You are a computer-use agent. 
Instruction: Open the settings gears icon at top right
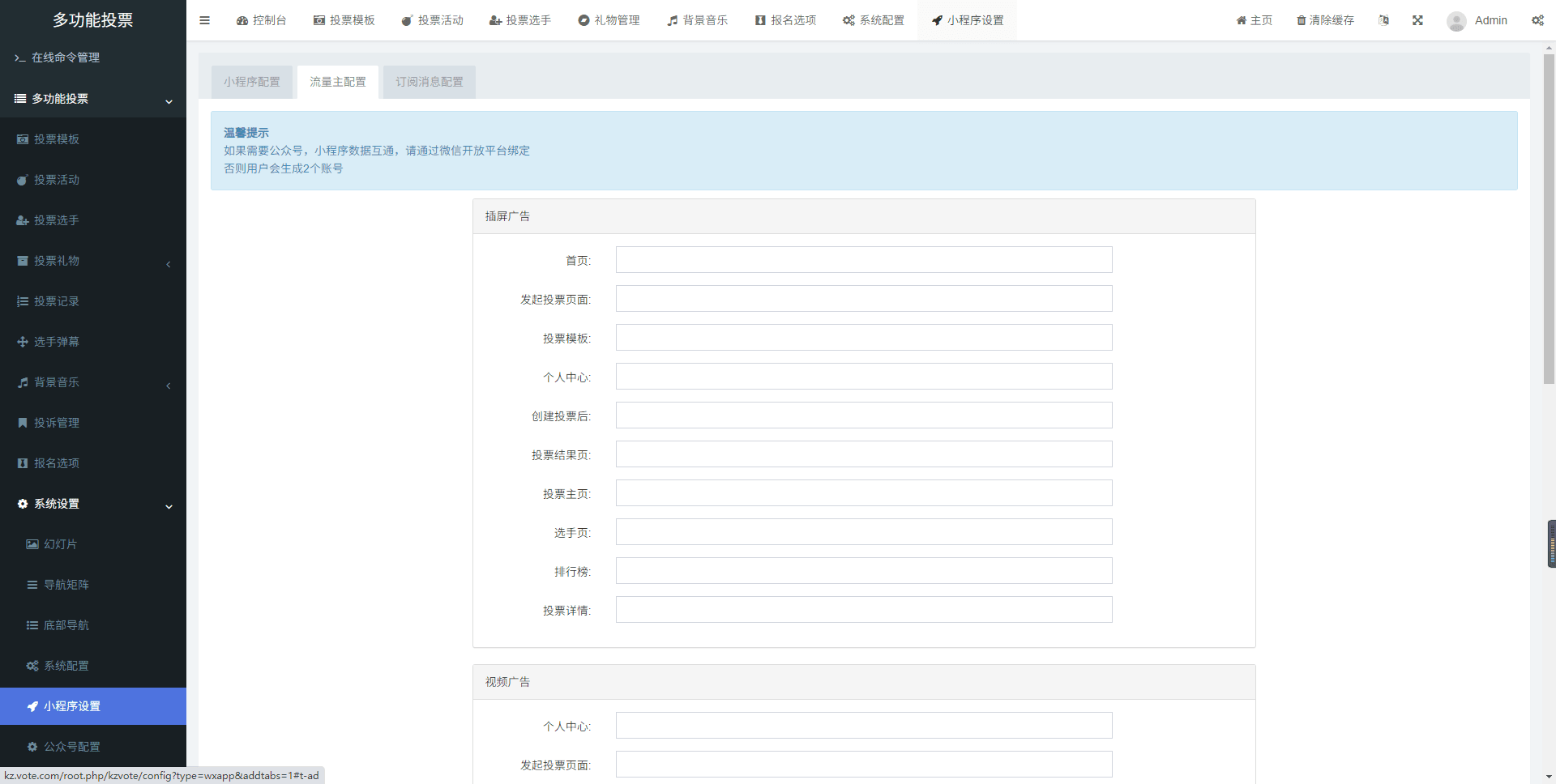coord(1537,20)
